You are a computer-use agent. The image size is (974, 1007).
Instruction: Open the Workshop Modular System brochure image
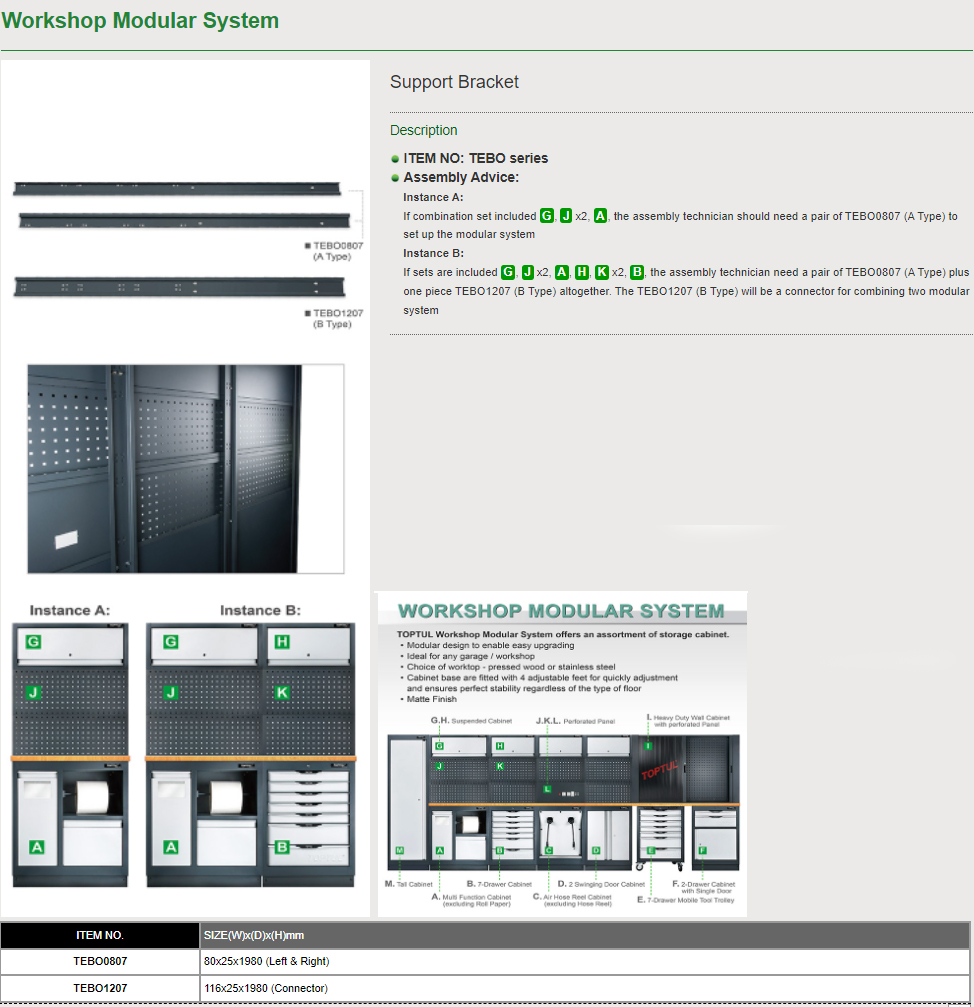(x=561, y=753)
